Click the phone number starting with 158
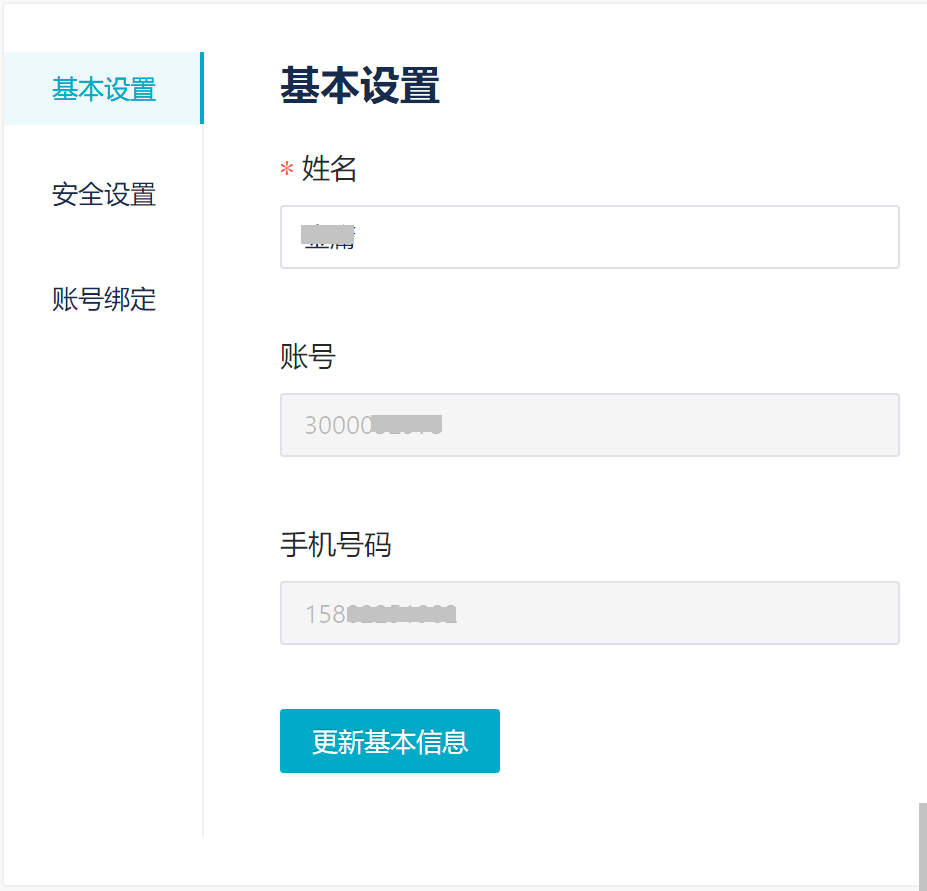 click(x=381, y=613)
